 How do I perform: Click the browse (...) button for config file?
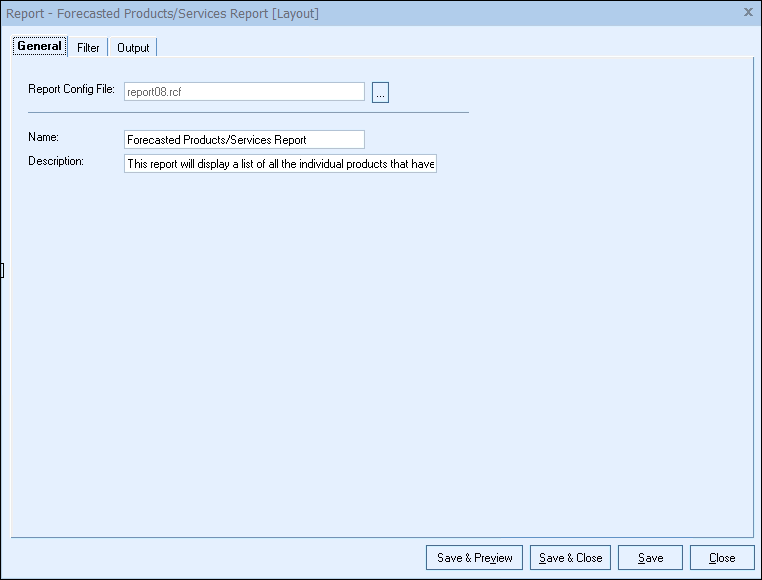(380, 92)
